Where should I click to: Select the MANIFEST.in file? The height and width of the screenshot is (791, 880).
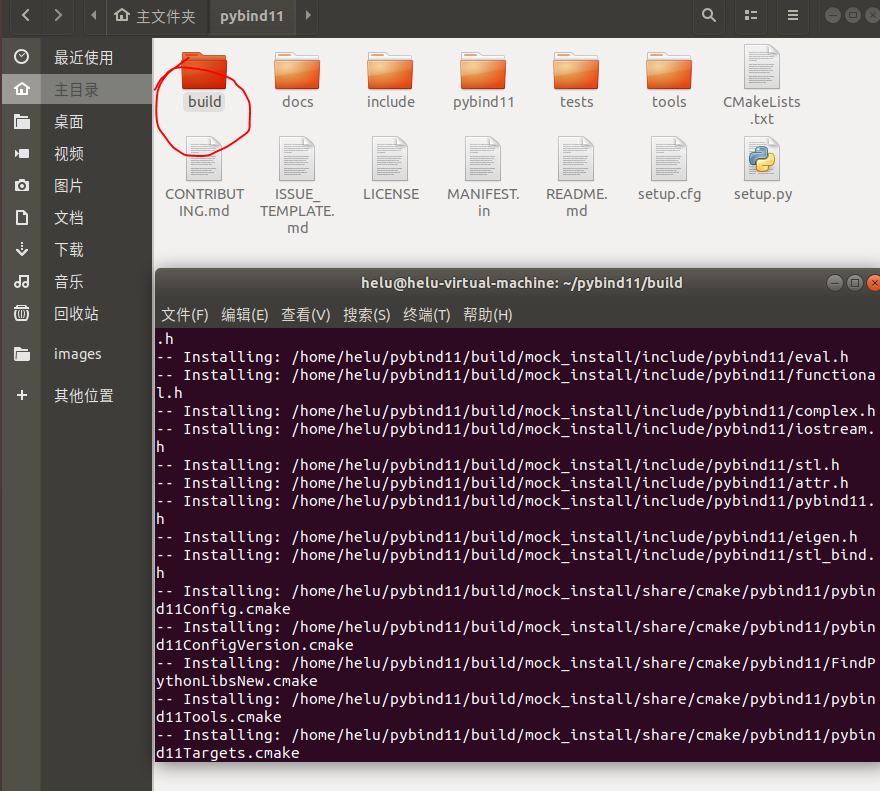[x=483, y=177]
